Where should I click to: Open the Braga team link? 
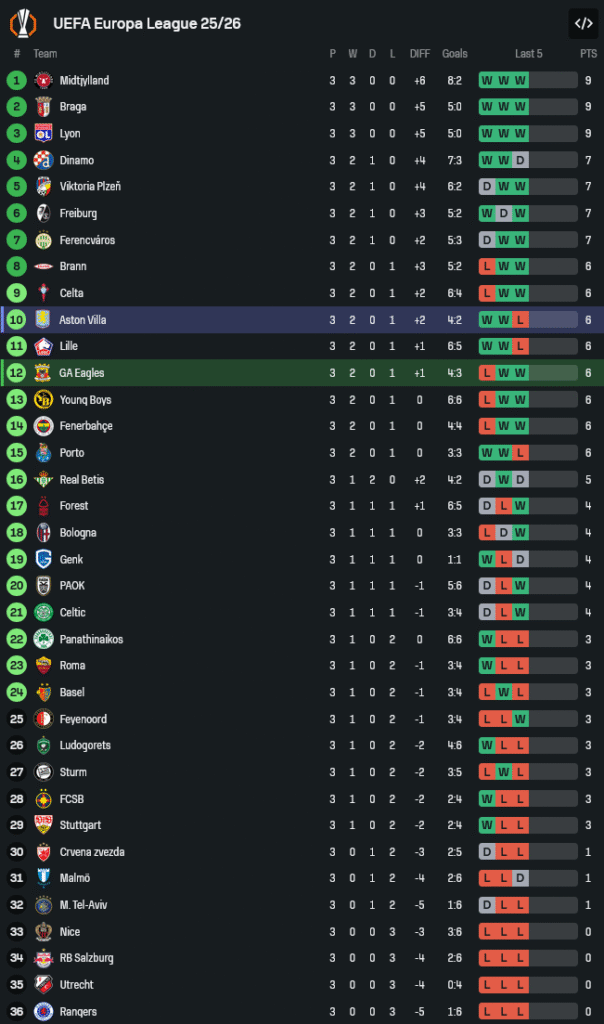[73, 107]
